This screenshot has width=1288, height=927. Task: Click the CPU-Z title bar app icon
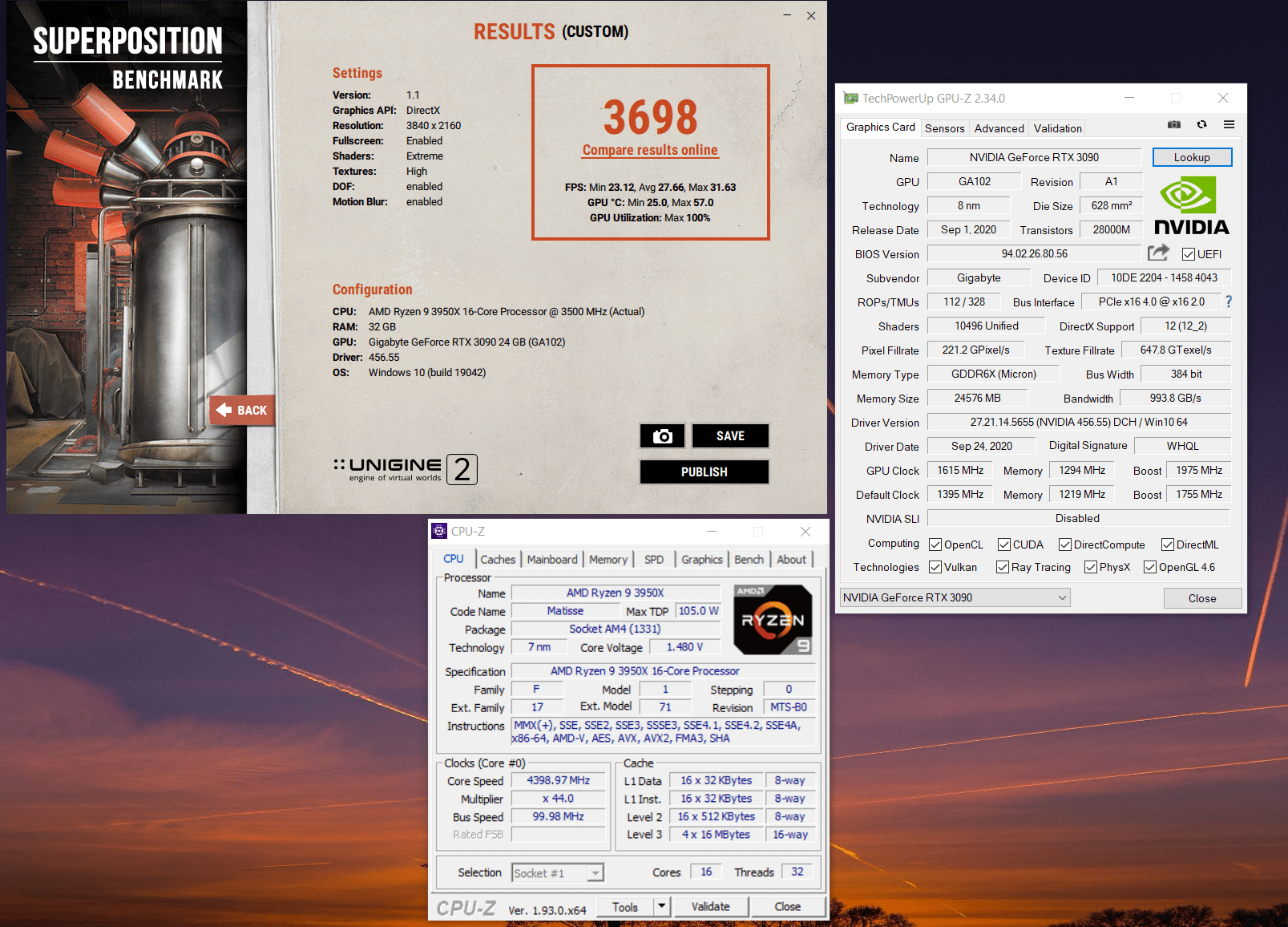[439, 531]
